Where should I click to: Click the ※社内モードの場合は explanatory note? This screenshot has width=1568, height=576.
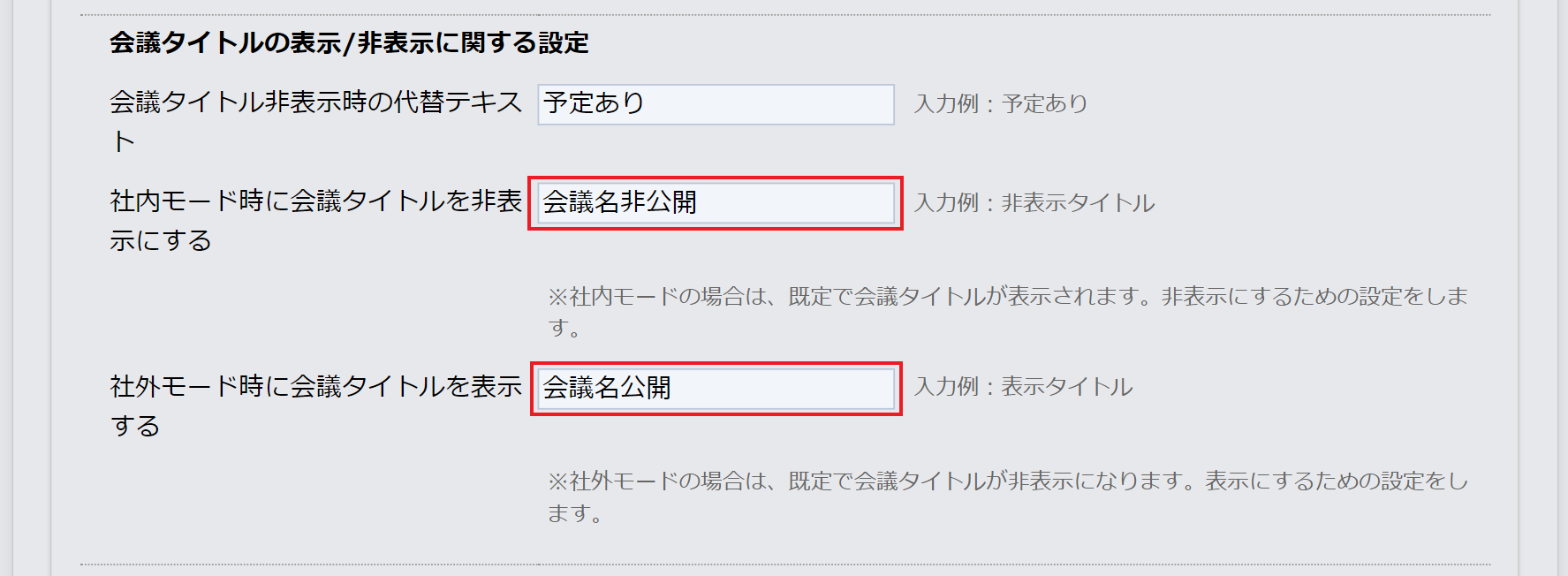pos(1007,297)
